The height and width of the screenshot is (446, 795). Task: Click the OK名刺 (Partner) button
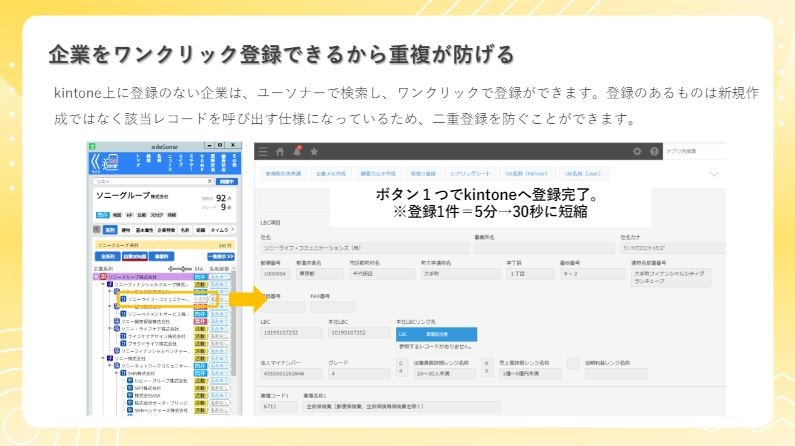(x=527, y=174)
